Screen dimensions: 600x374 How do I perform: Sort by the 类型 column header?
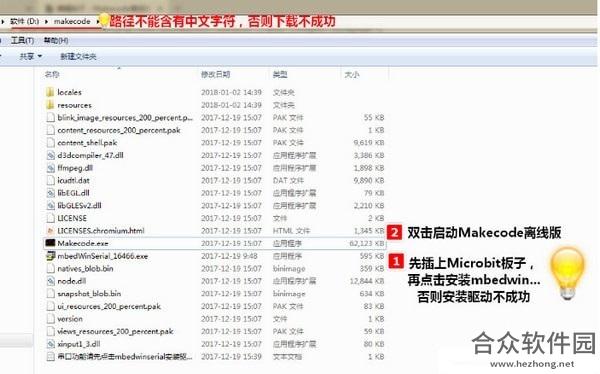280,74
